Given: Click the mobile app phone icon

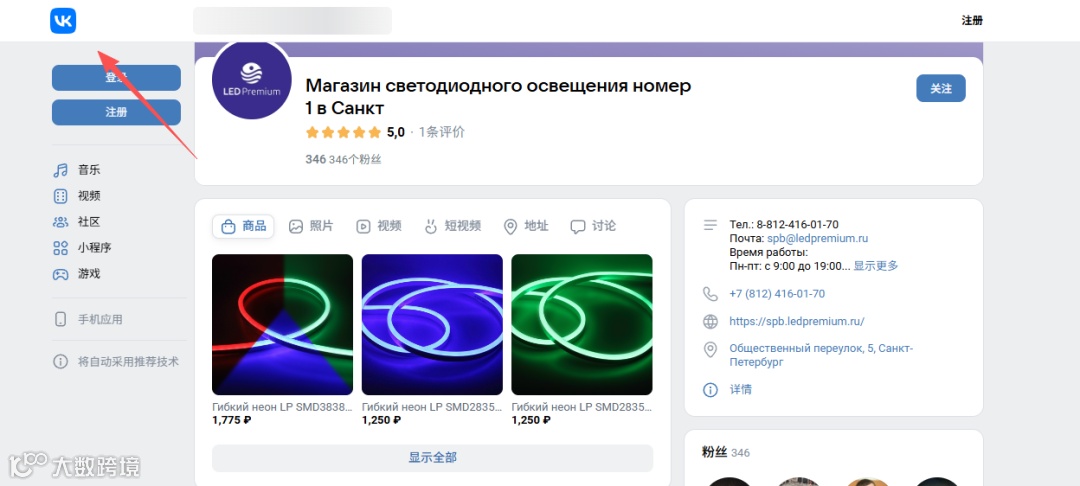Looking at the screenshot, I should click(61, 319).
